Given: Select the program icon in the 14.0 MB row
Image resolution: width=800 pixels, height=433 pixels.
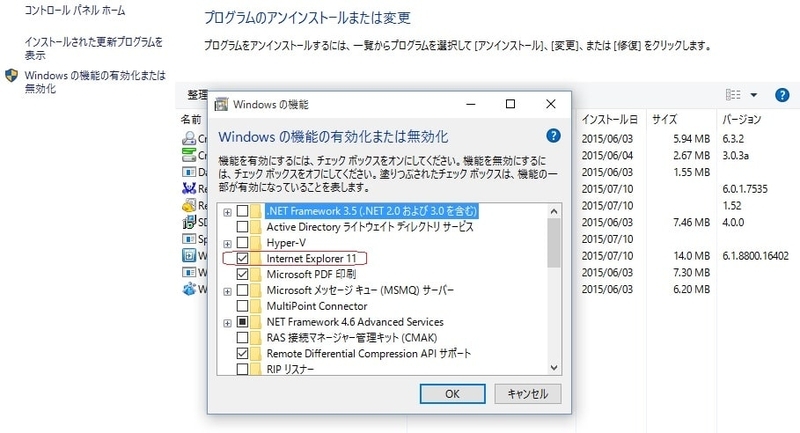Looking at the screenshot, I should pyautogui.click(x=189, y=256).
